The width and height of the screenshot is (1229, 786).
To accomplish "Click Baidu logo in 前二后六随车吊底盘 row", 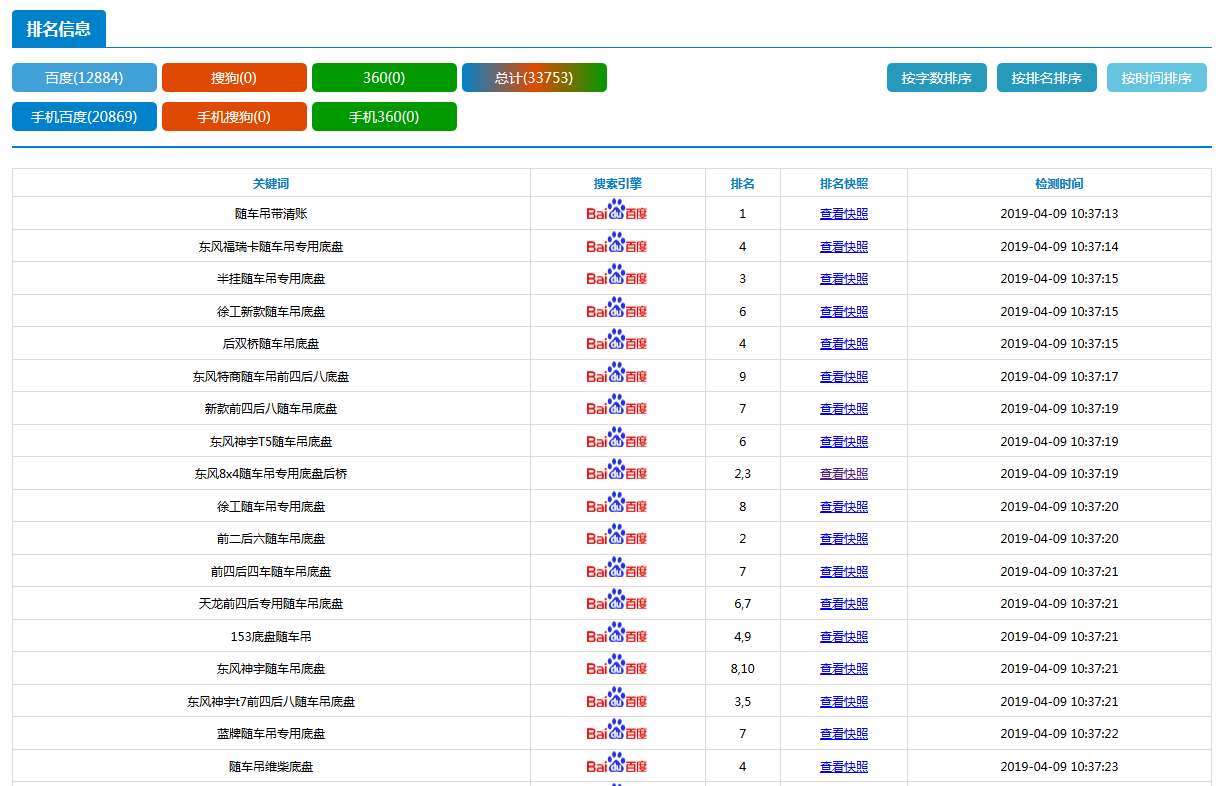I will 616,538.
